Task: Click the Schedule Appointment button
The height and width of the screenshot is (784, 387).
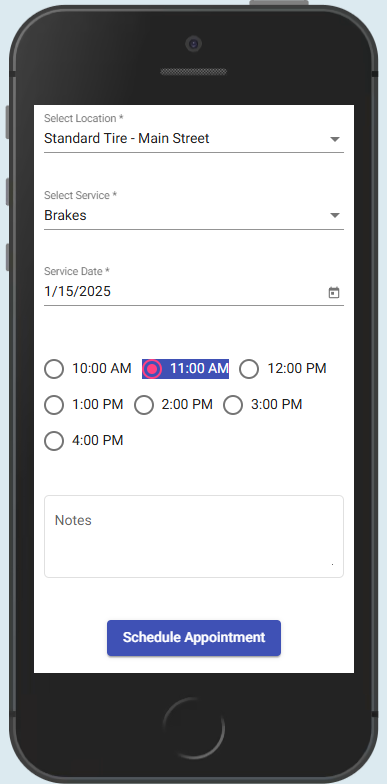Action: tap(194, 638)
